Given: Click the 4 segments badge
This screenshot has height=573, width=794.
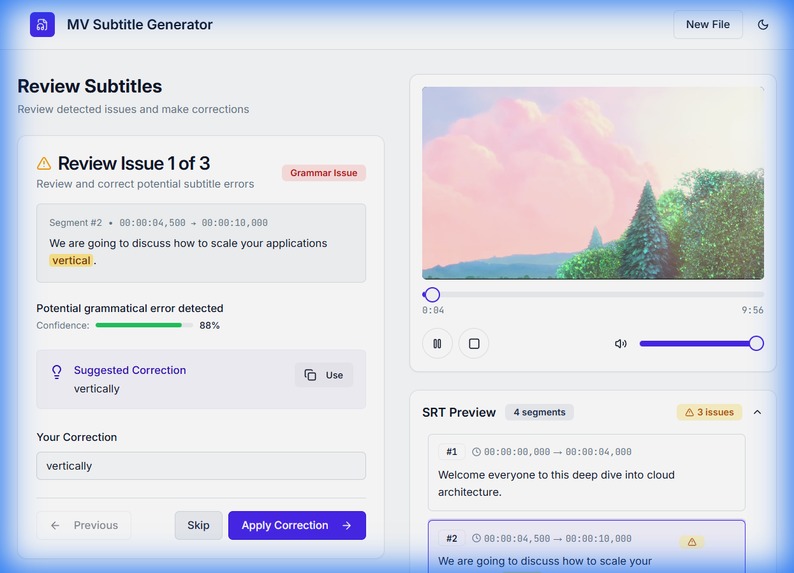Looking at the screenshot, I should click(539, 412).
